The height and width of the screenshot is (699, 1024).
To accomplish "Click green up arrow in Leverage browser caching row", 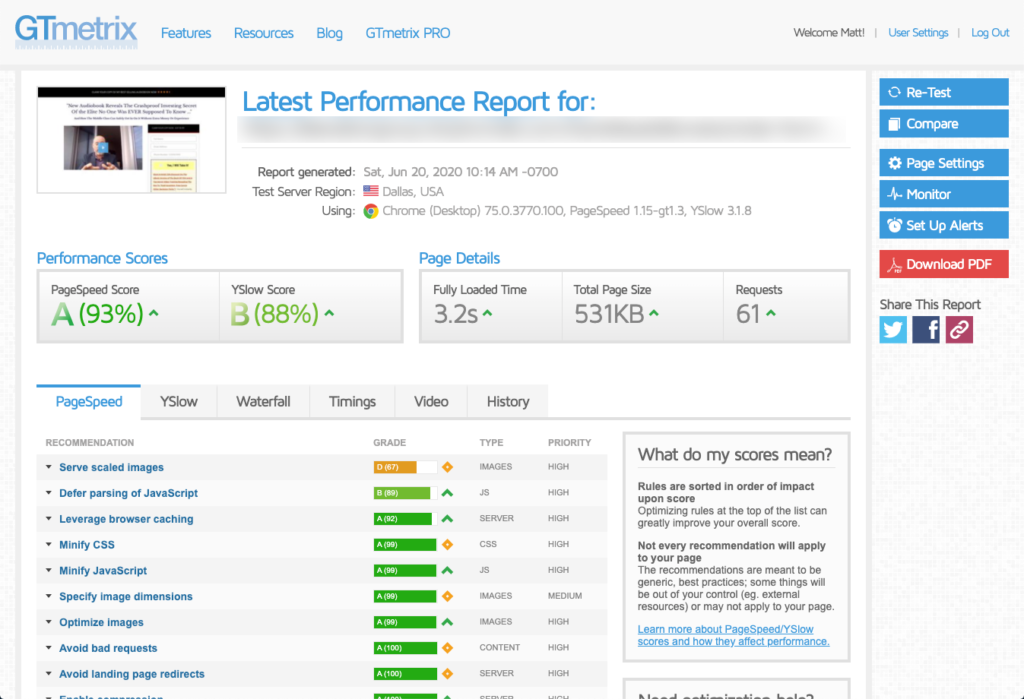I will tap(447, 519).
